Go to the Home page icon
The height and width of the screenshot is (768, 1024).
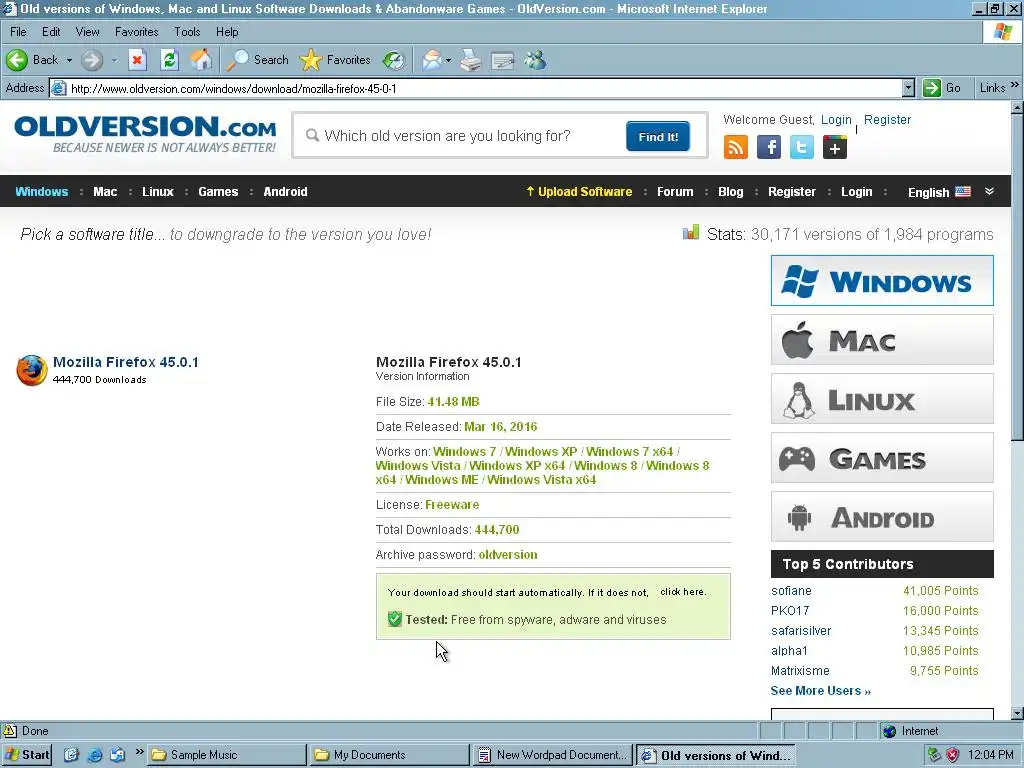tap(202, 60)
